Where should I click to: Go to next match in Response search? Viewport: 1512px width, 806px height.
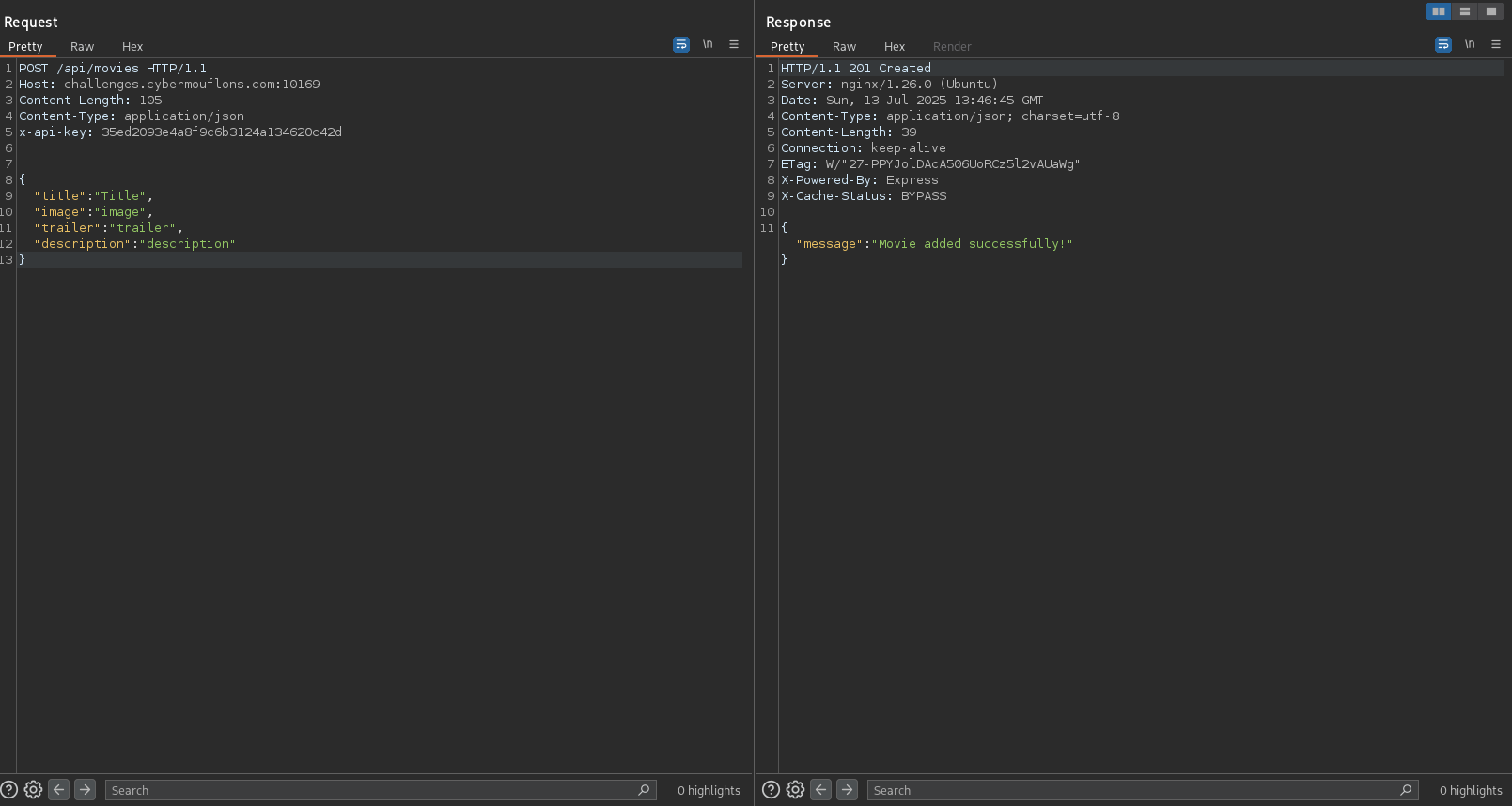click(848, 790)
